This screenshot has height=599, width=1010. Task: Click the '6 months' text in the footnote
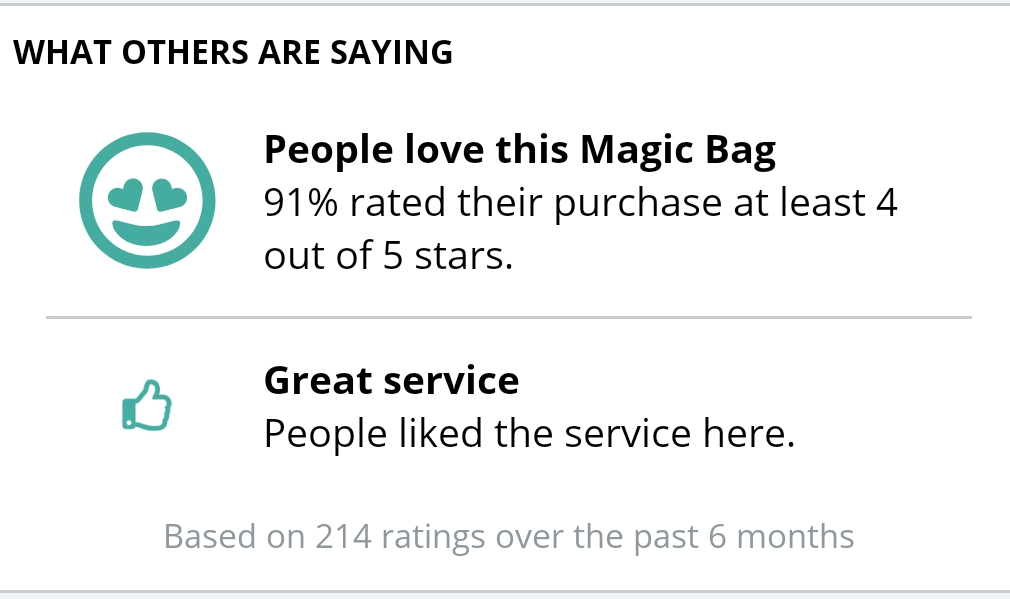[781, 537]
